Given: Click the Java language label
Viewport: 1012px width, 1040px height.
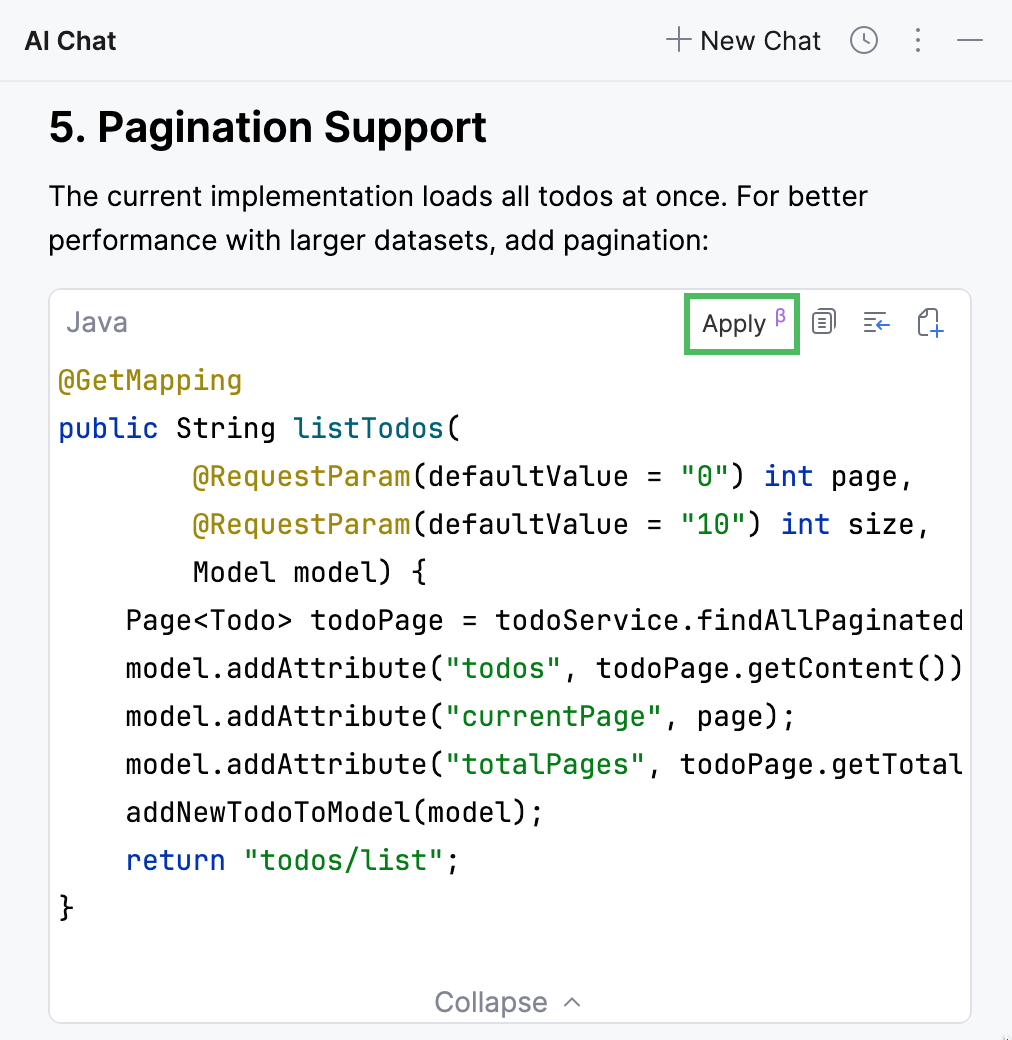Looking at the screenshot, I should (97, 323).
